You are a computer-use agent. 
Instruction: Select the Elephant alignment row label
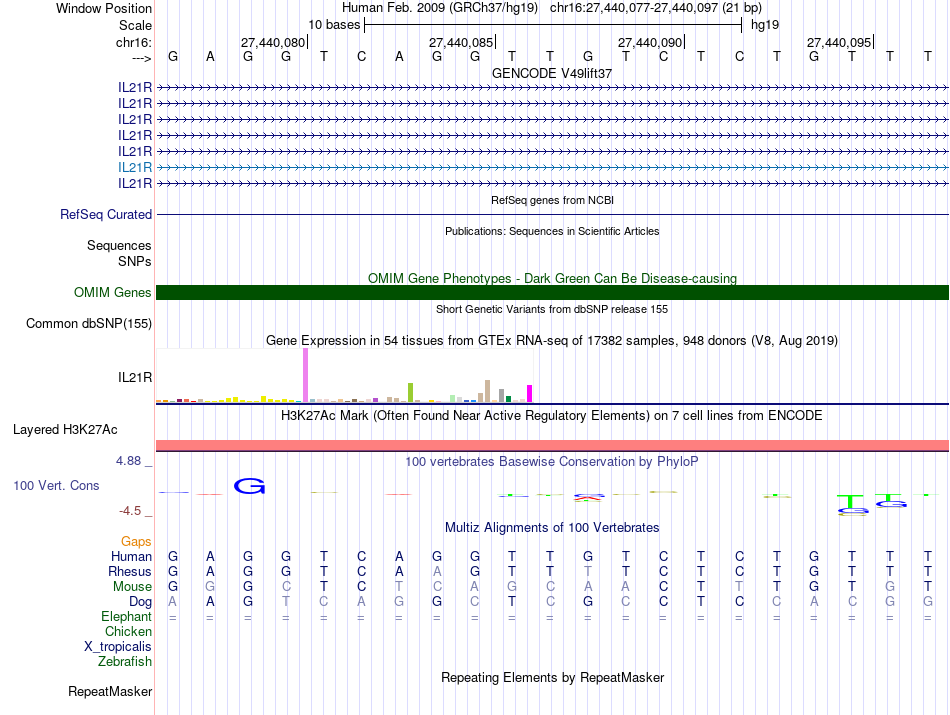coord(126,616)
